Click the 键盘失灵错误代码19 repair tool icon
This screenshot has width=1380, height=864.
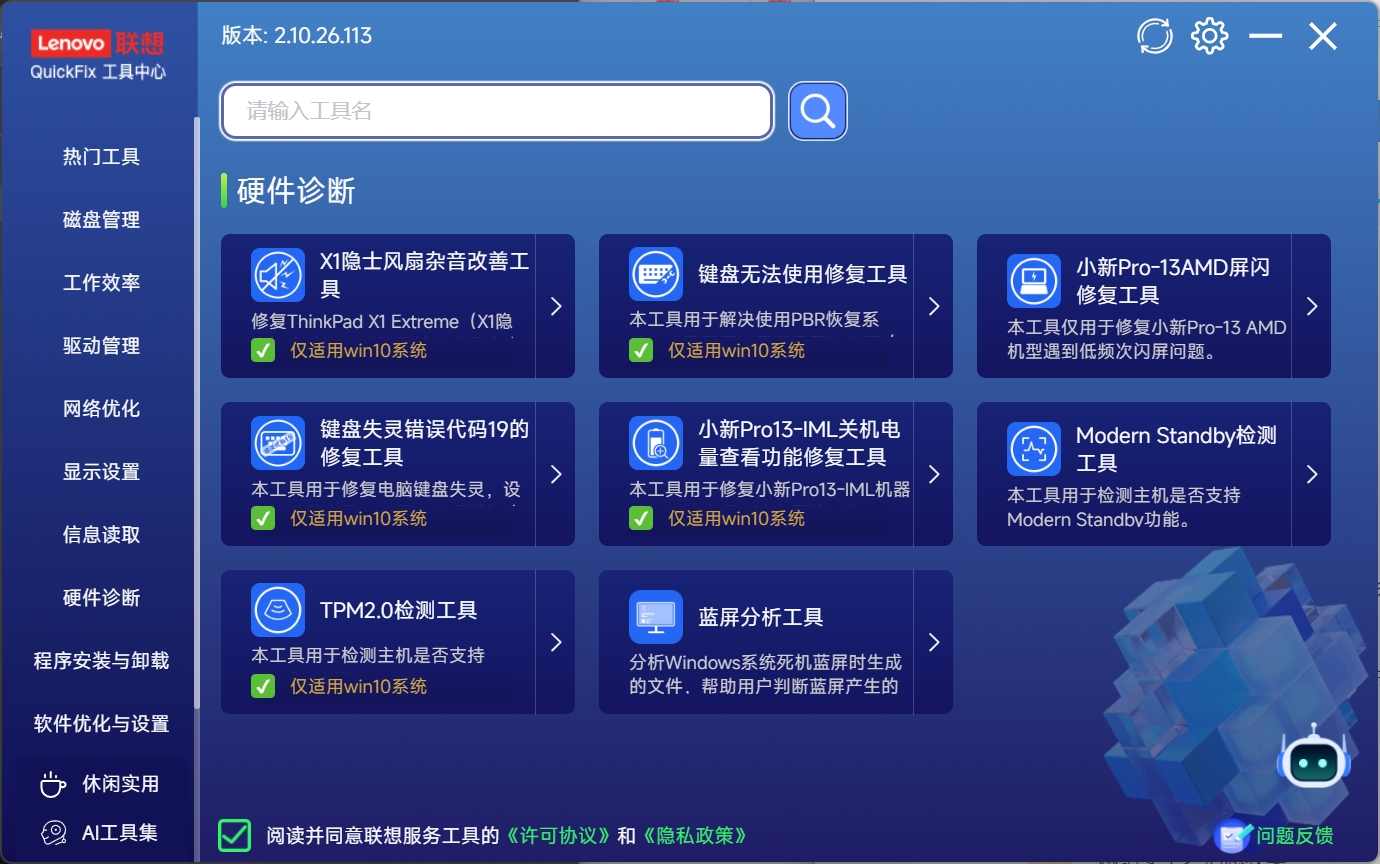click(x=278, y=442)
